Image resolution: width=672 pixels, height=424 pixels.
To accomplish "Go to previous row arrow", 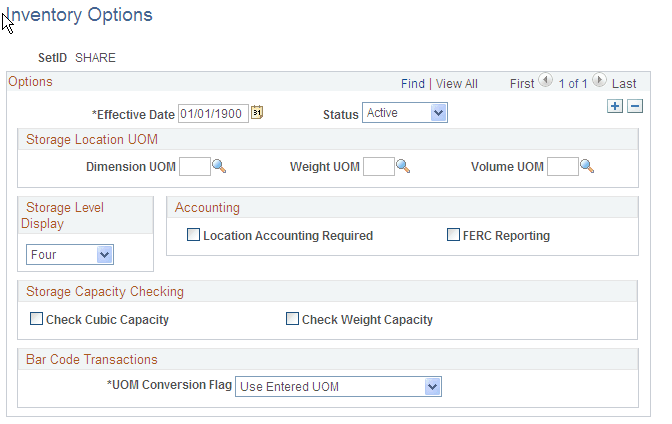I will [x=545, y=83].
